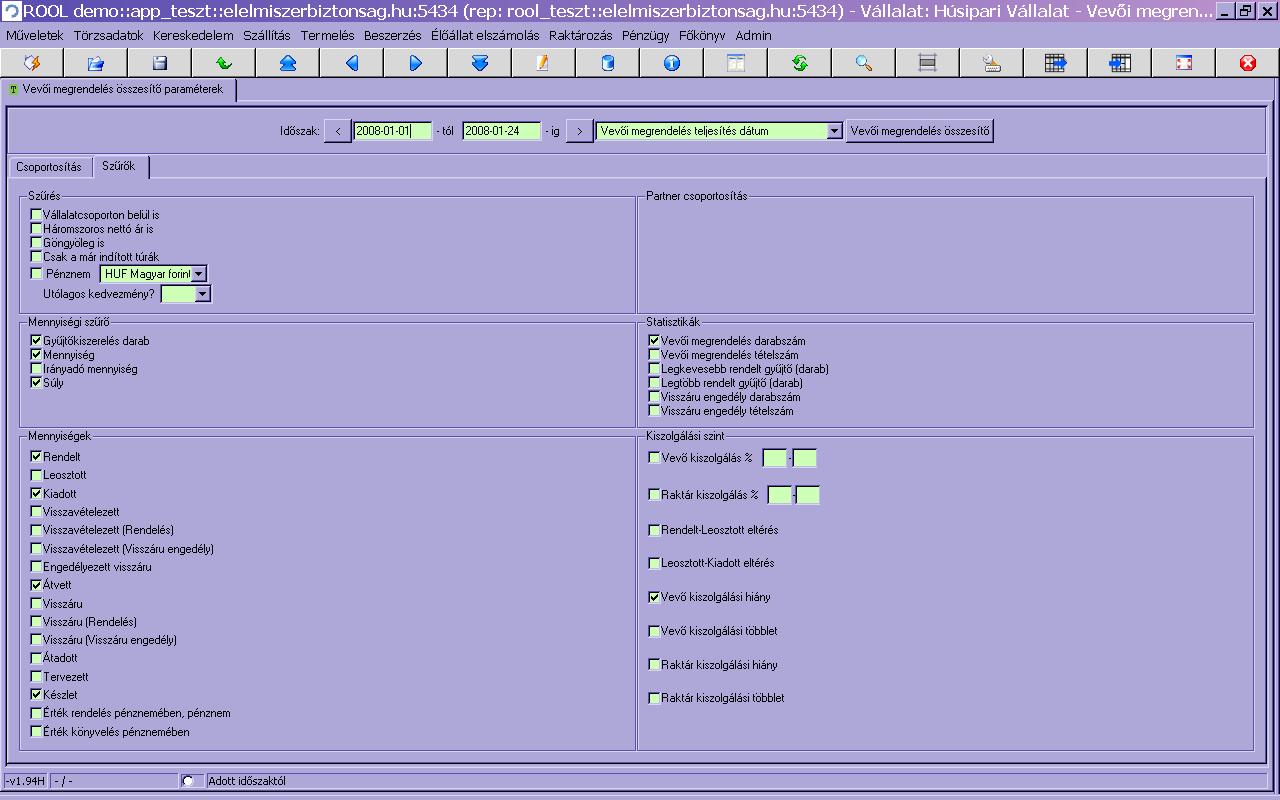Click the save floppy disk icon
The image size is (1280, 800).
click(x=160, y=63)
